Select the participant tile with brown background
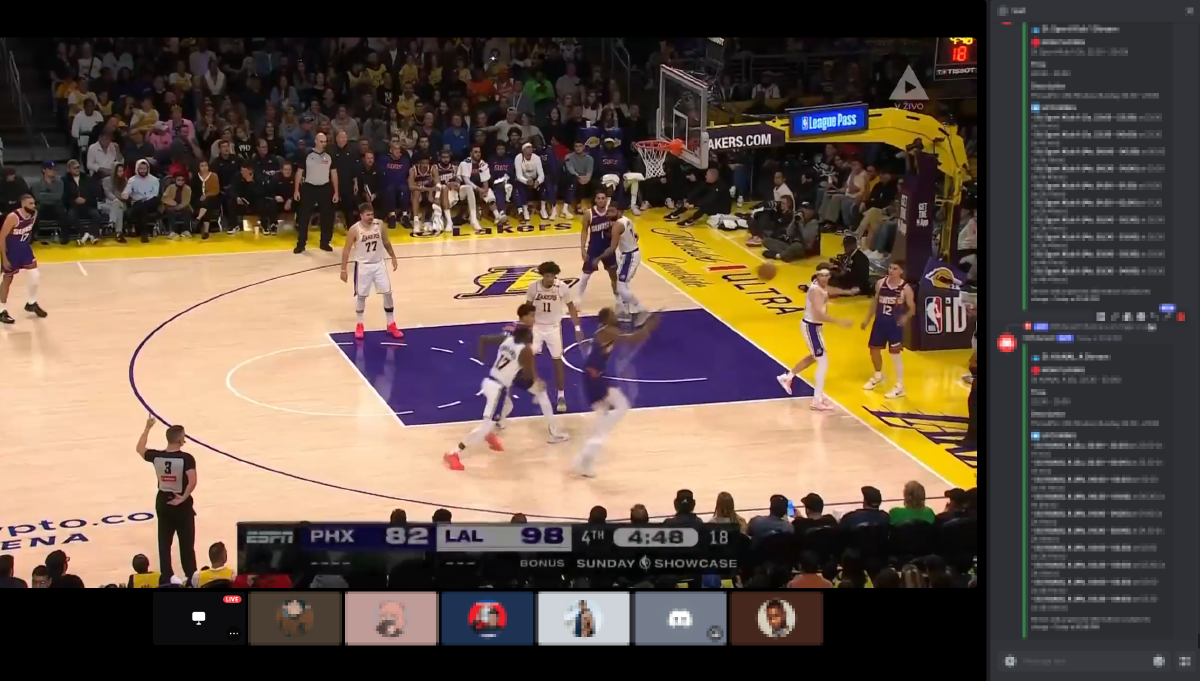 (x=295, y=618)
